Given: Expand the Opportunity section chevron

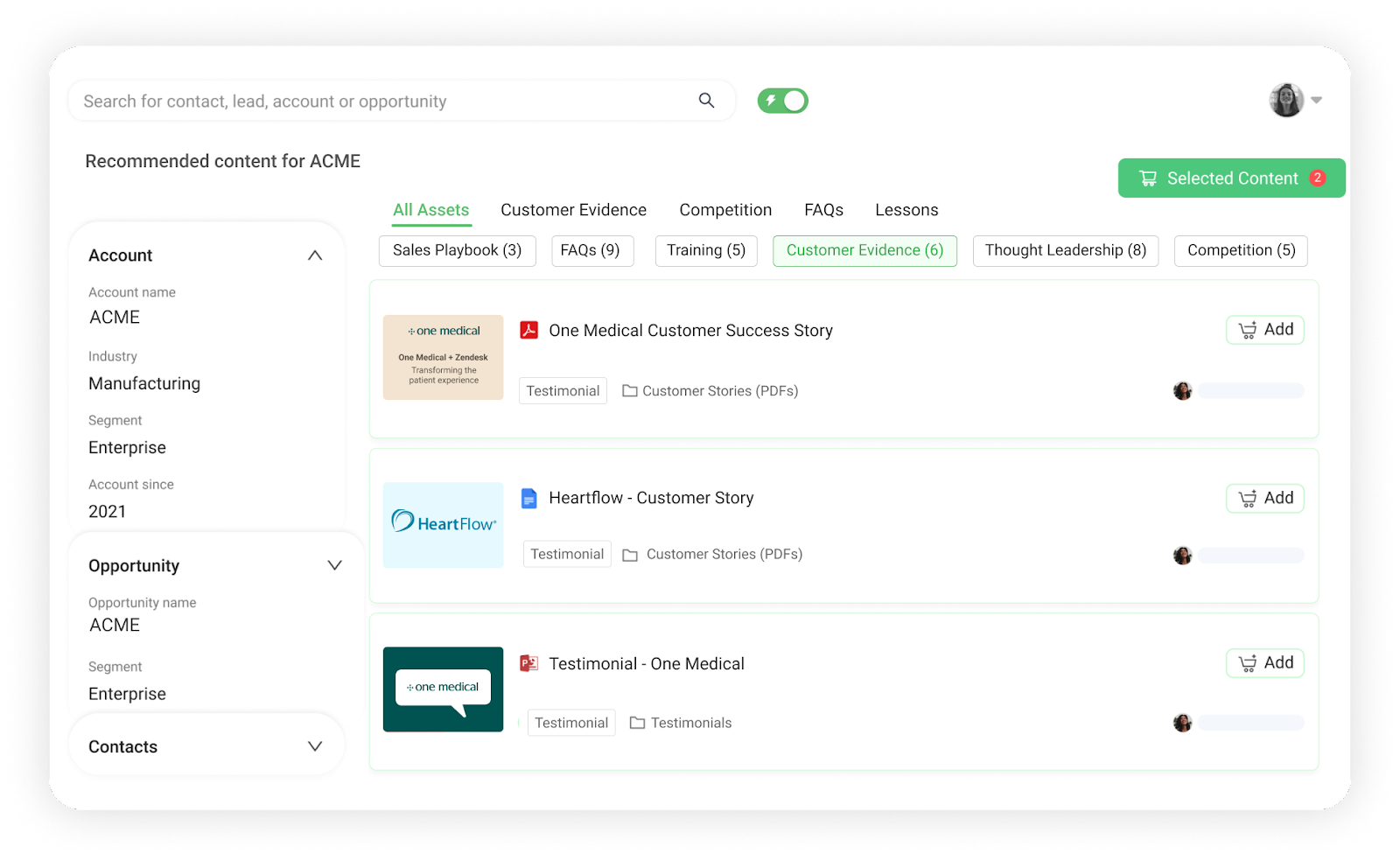Looking at the screenshot, I should click(334, 565).
